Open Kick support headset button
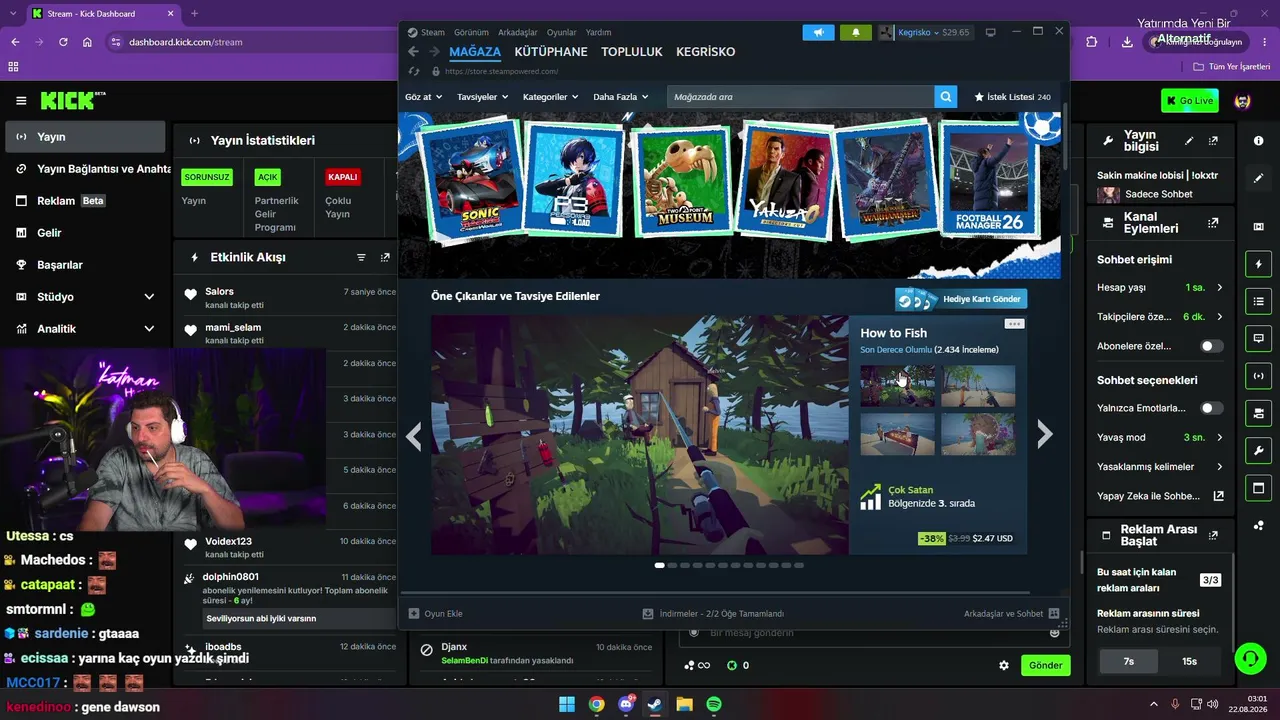This screenshot has height=720, width=1280. (1250, 658)
